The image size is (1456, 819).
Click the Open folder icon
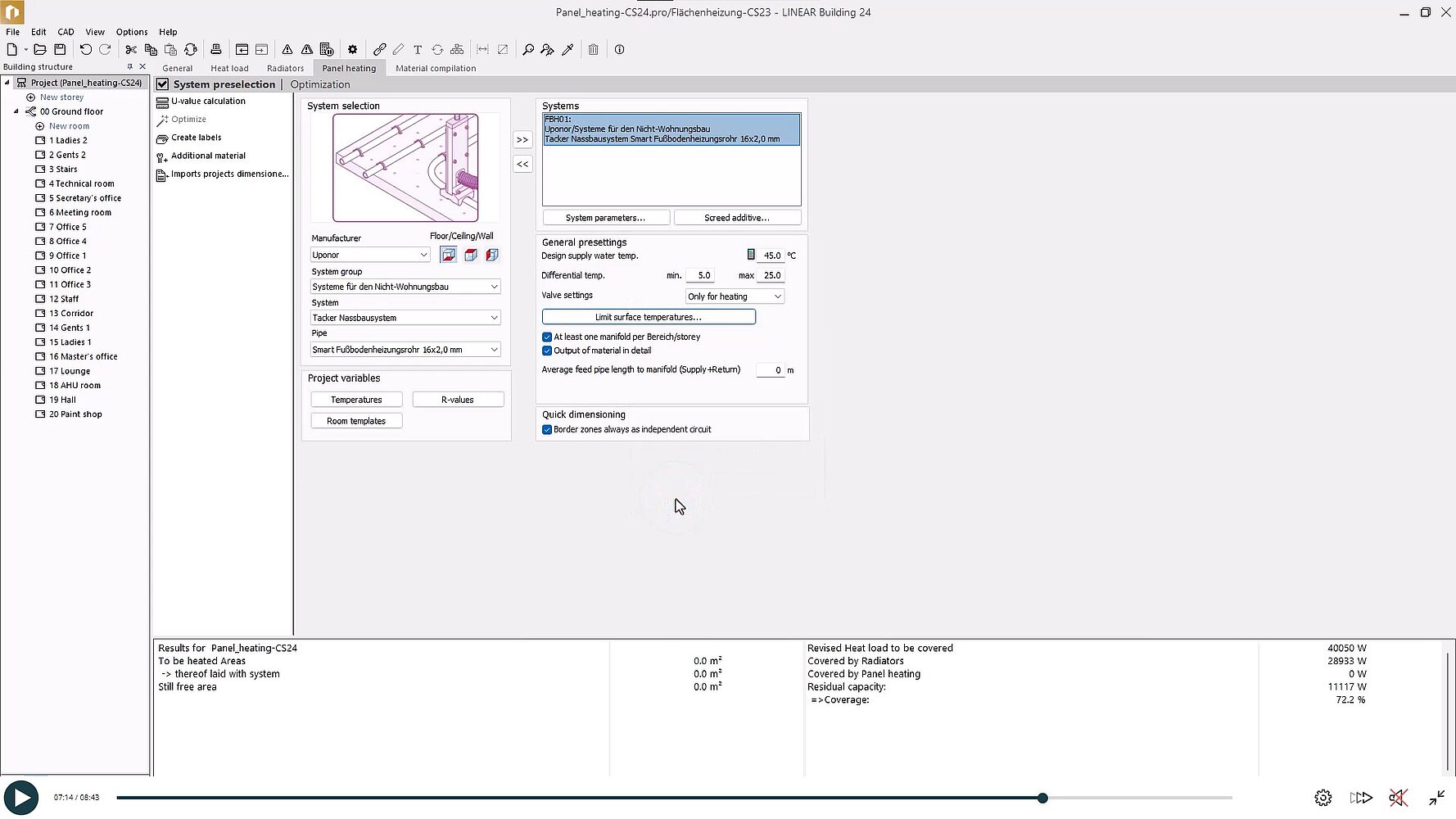pyautogui.click(x=39, y=50)
